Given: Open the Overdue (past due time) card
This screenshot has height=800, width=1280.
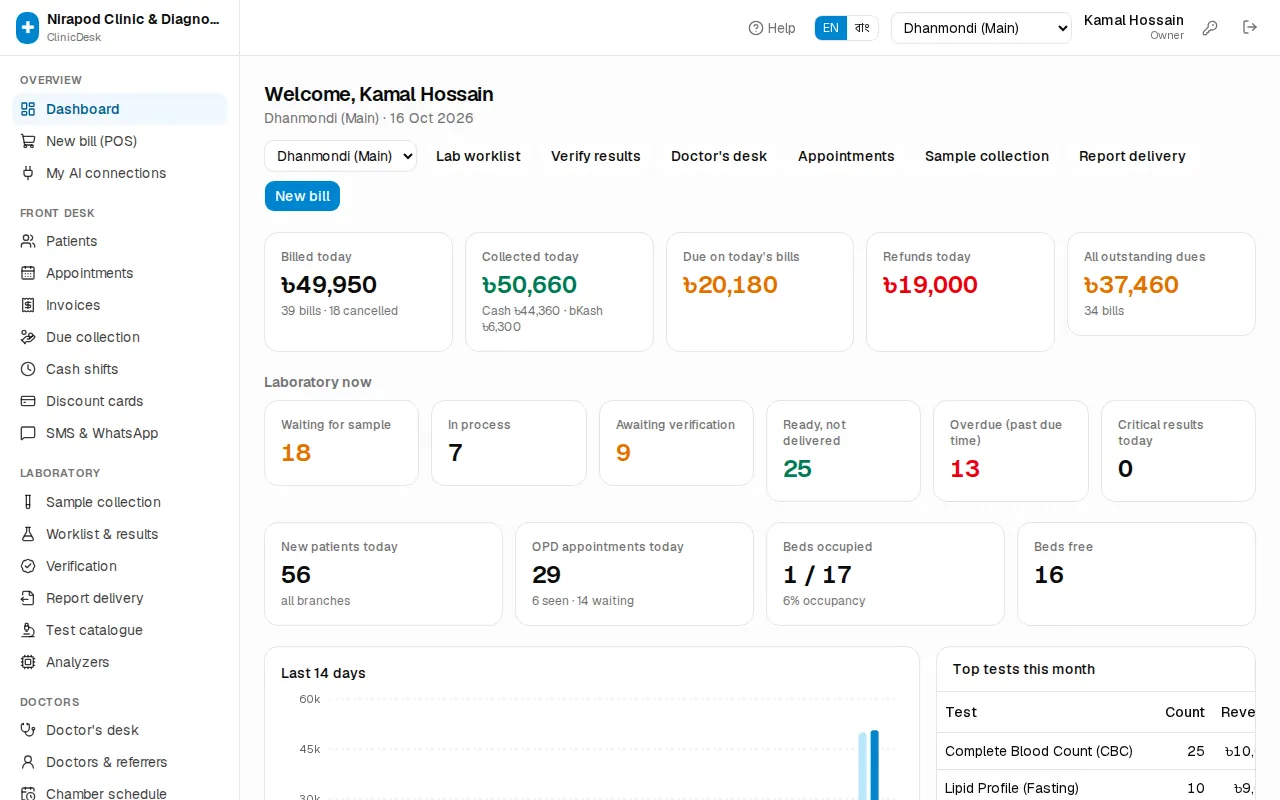Looking at the screenshot, I should (1010, 451).
